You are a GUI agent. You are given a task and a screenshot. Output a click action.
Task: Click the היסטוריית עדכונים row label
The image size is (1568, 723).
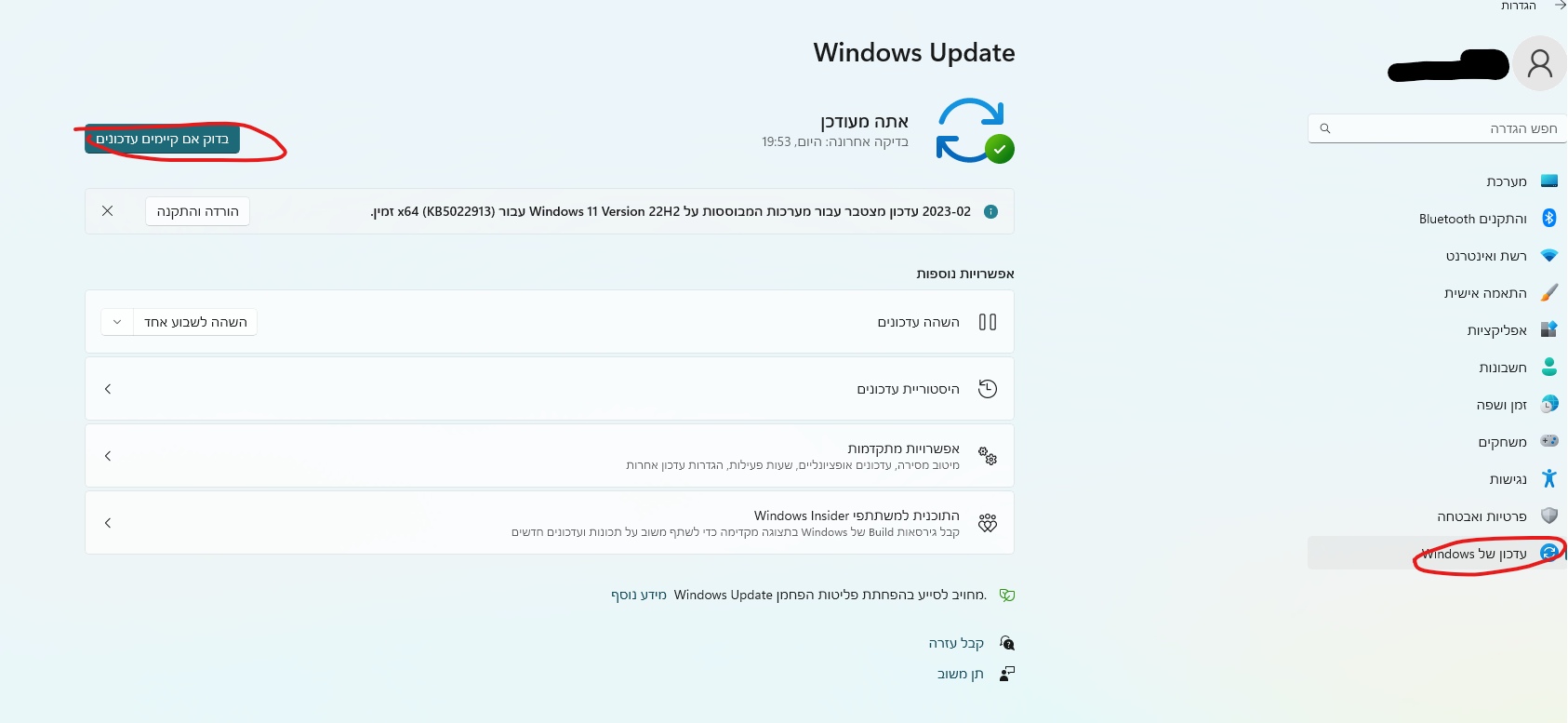tap(909, 389)
